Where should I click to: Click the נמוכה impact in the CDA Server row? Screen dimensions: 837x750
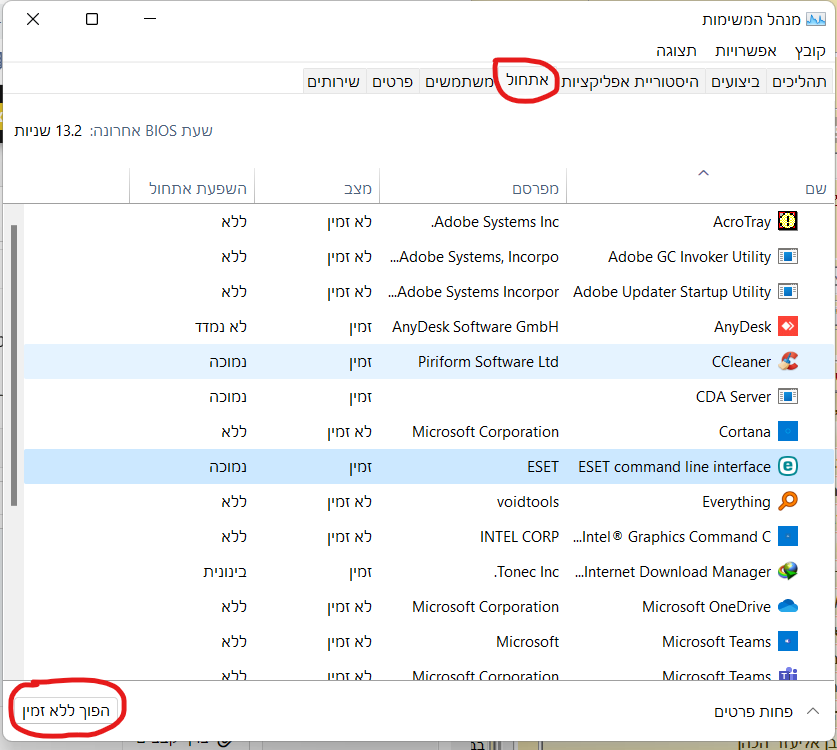228,397
